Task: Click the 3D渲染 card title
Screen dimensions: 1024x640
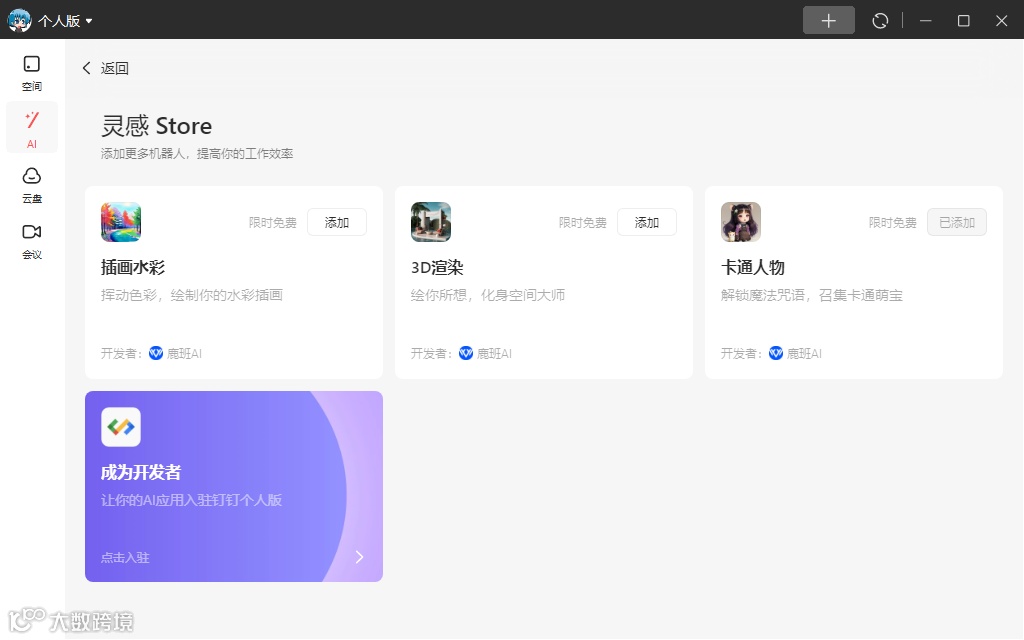Action: (x=437, y=267)
